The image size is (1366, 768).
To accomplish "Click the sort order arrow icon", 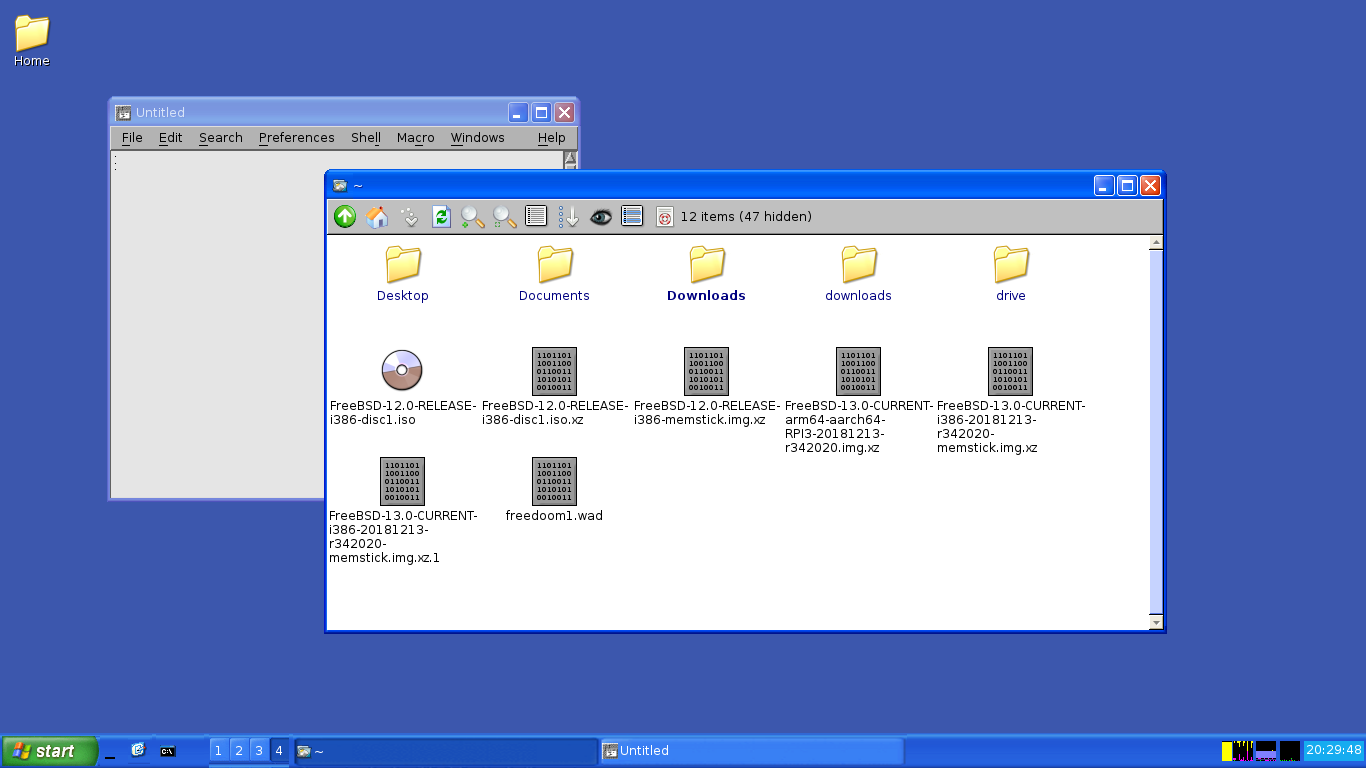I will click(568, 216).
